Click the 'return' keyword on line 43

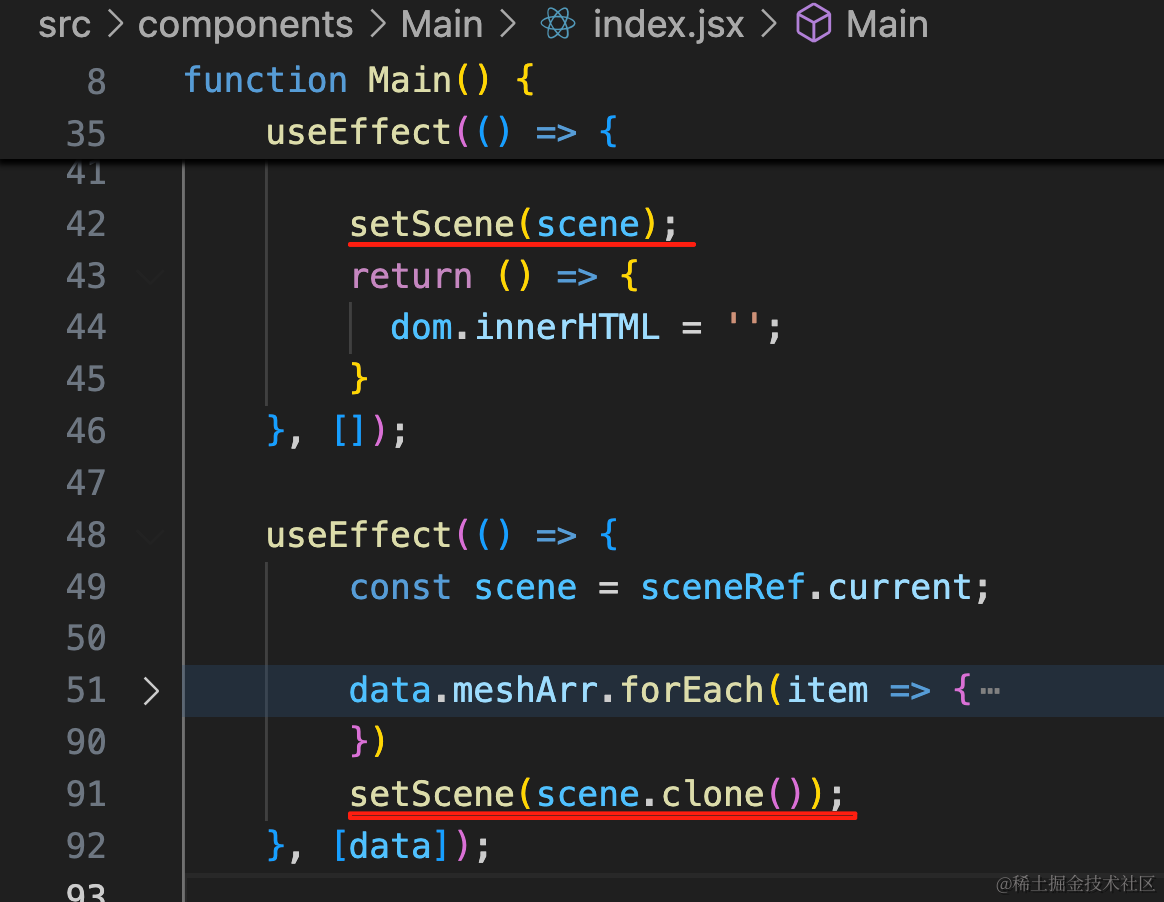pyautogui.click(x=411, y=277)
